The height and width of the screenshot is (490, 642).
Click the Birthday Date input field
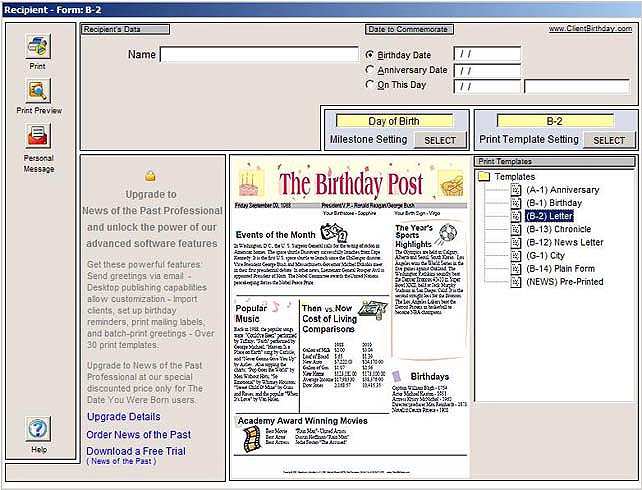(x=487, y=54)
